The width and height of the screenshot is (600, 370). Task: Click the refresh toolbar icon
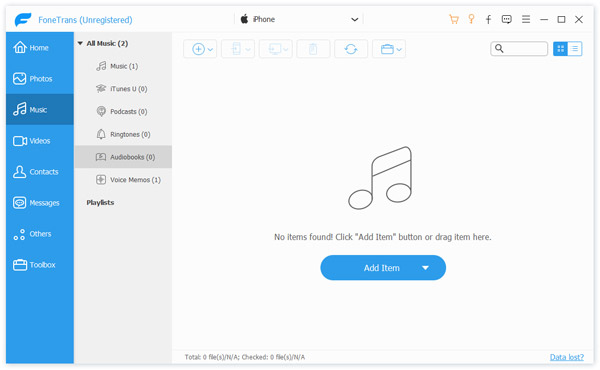pyautogui.click(x=351, y=49)
